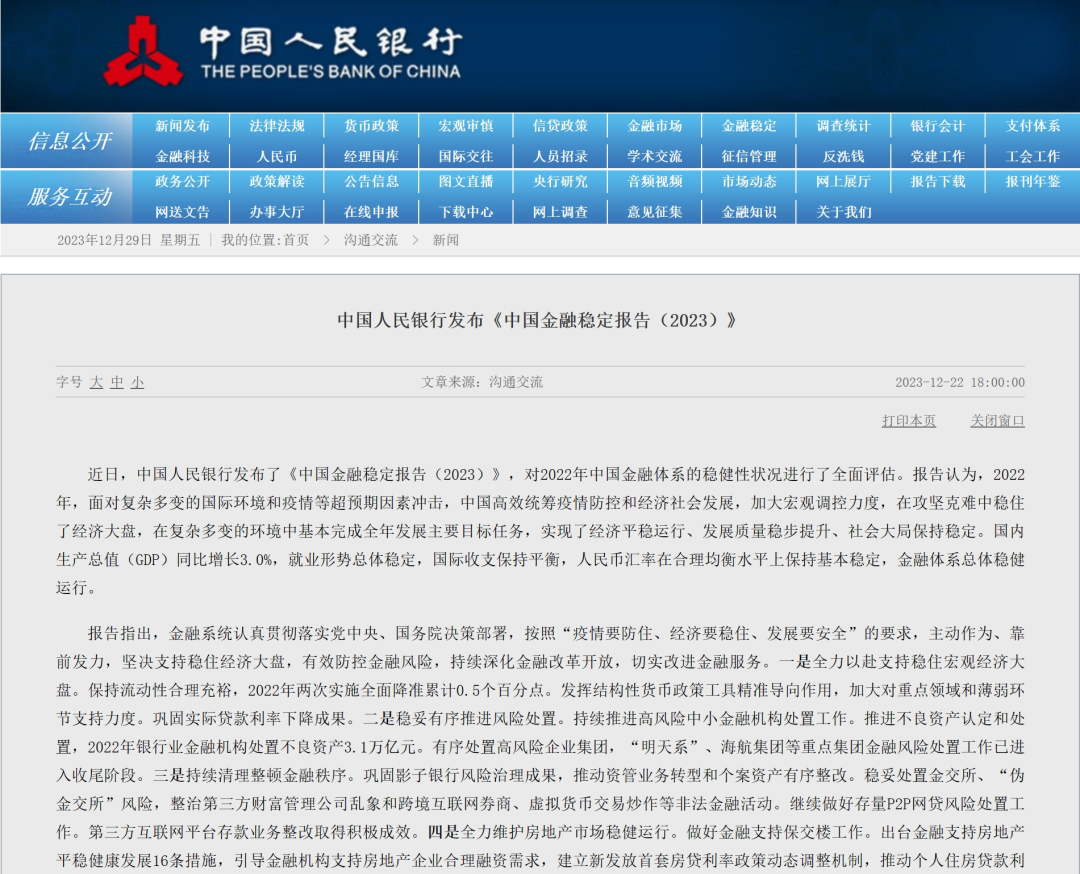Visit the 学术交流 page

coord(655,156)
